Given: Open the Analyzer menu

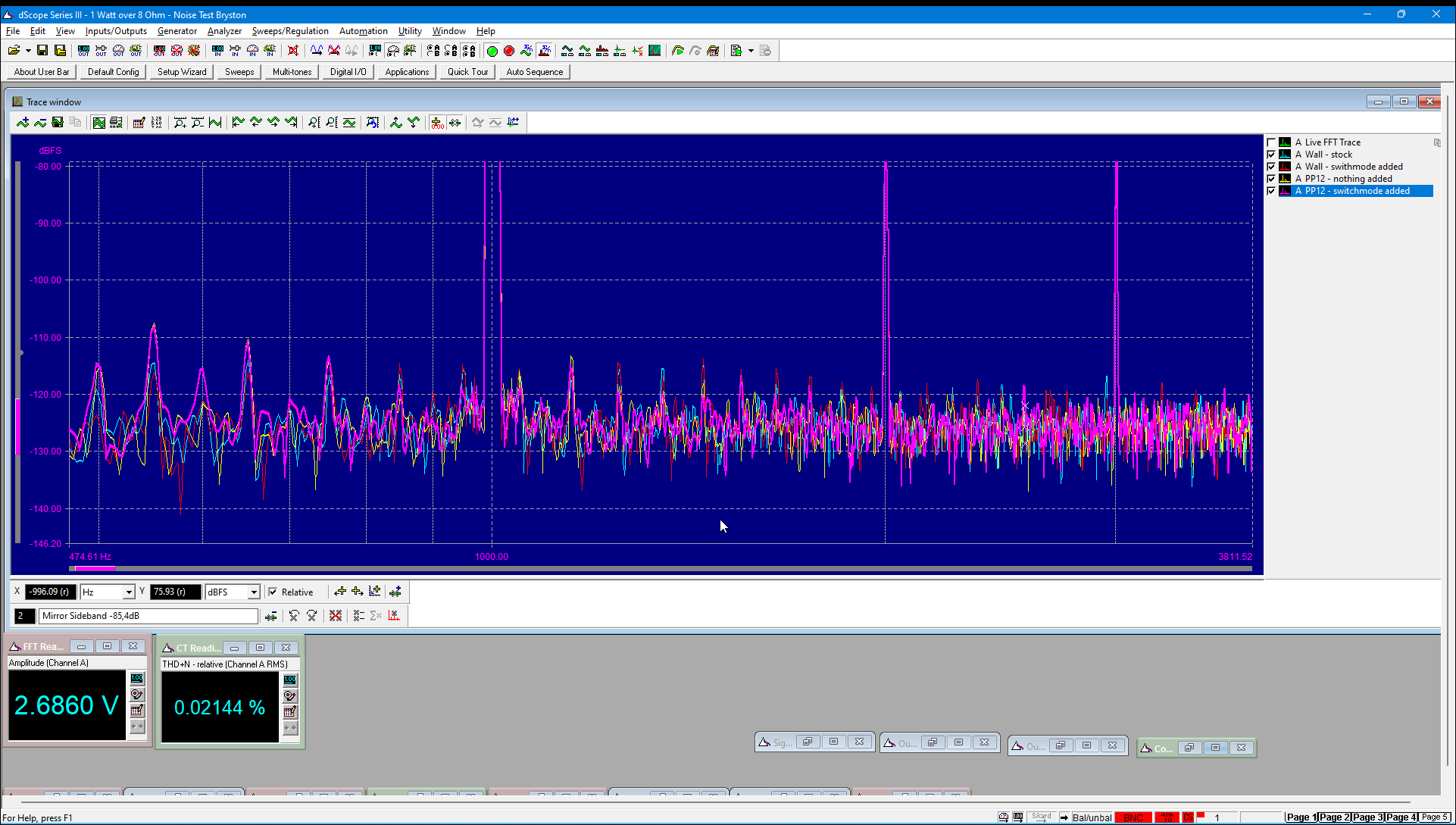Looking at the screenshot, I should (224, 31).
